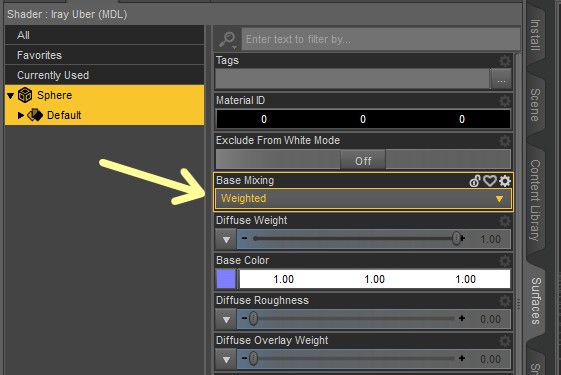Screen dimensions: 561x375
Task: Click the Diffuse Weight value 1.00
Action: [x=490, y=239]
